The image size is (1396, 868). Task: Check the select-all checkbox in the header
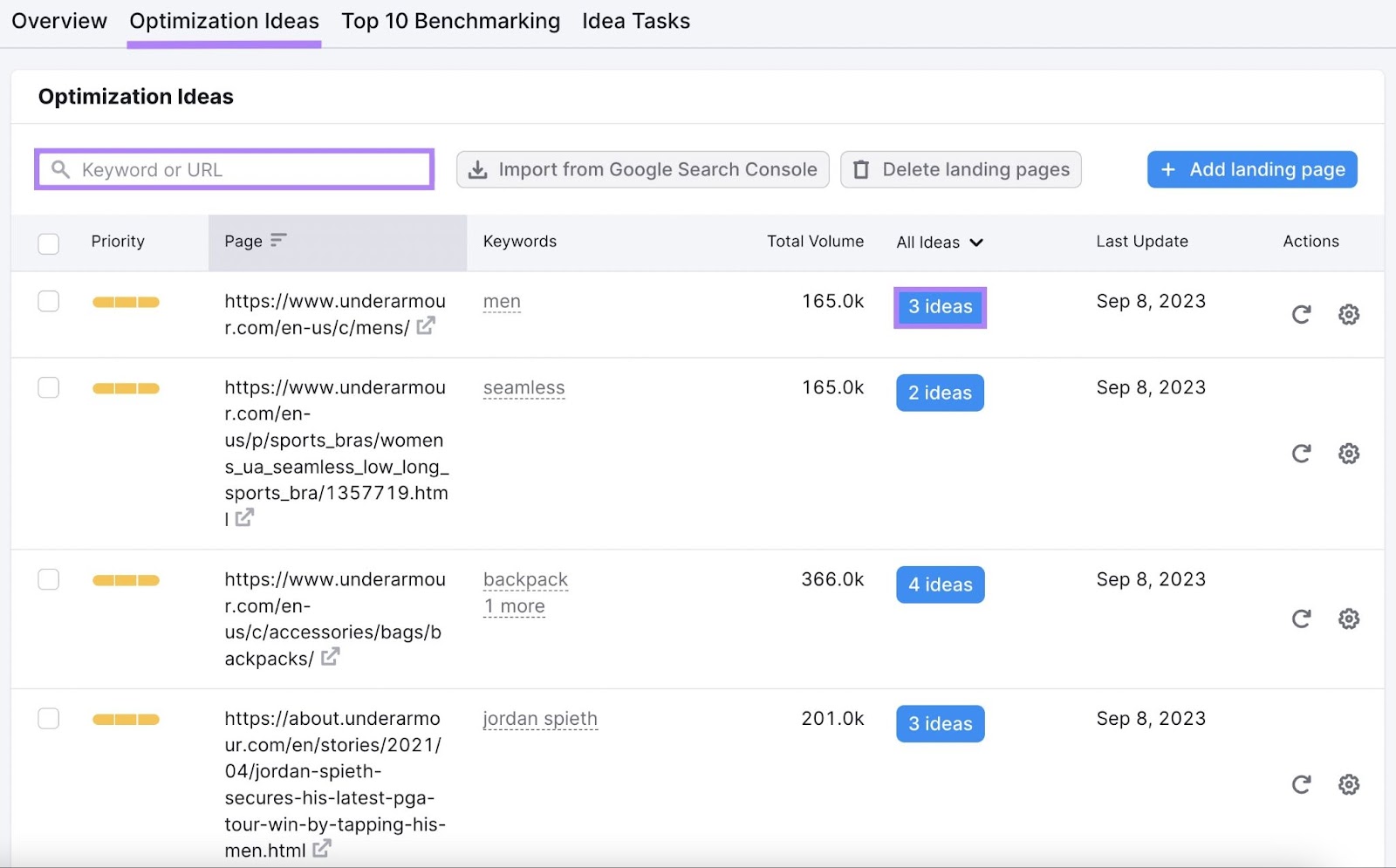tap(49, 243)
